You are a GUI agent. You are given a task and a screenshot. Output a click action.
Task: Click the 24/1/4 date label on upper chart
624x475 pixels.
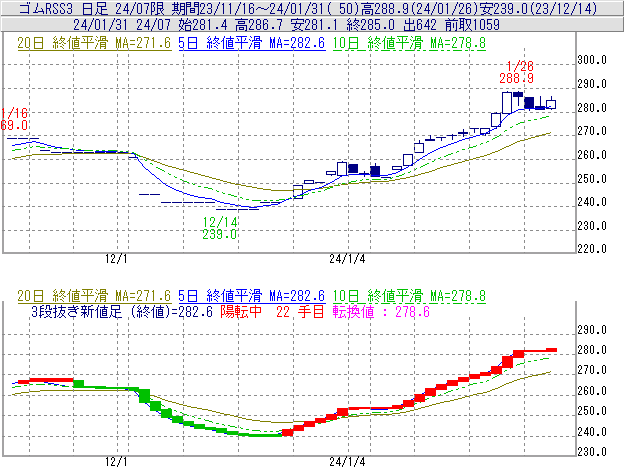point(347,259)
